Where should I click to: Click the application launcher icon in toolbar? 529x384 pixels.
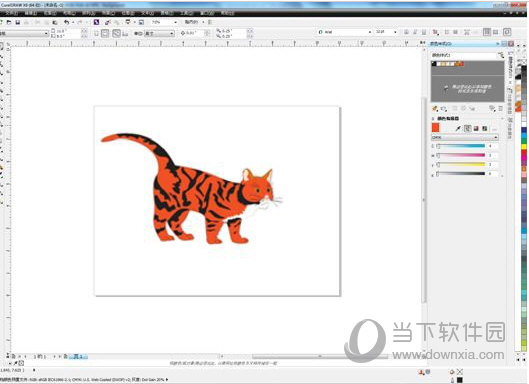coord(128,22)
